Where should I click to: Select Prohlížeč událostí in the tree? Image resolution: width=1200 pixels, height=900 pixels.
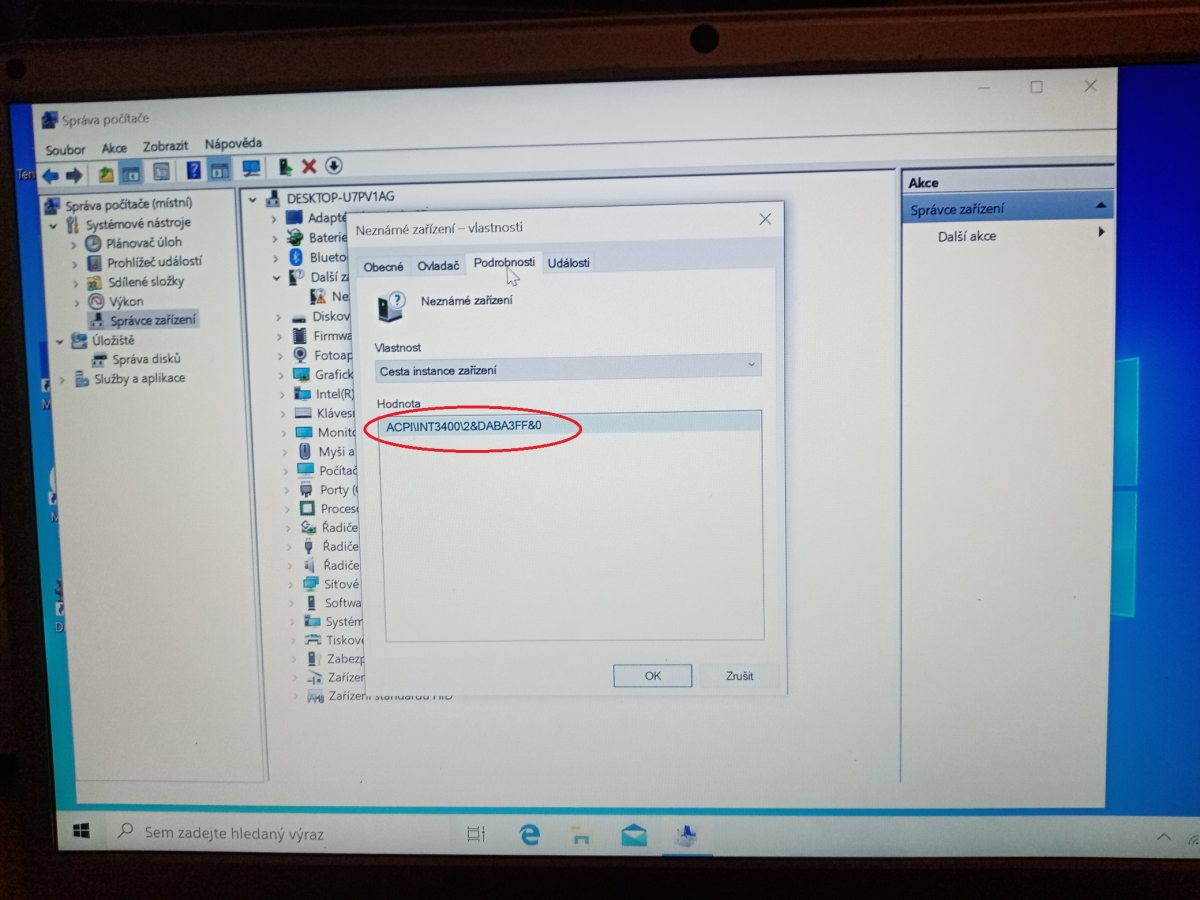coord(155,262)
